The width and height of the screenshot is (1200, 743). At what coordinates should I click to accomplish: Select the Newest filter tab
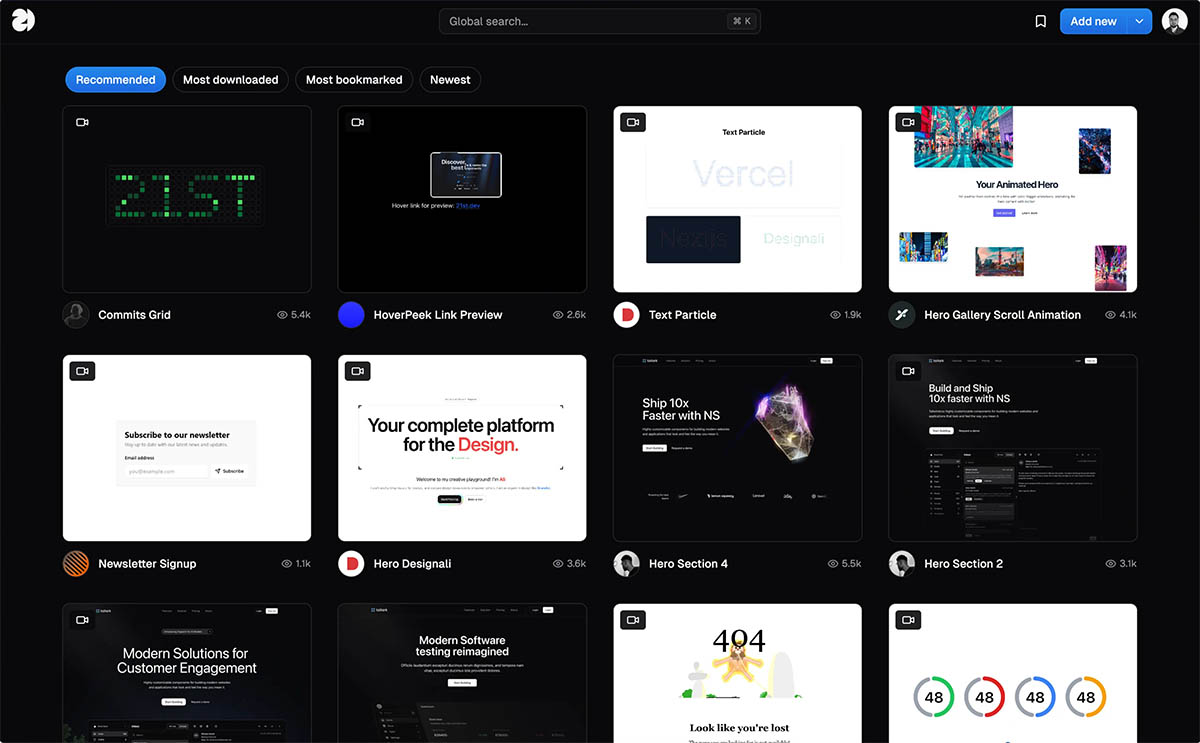click(x=450, y=80)
